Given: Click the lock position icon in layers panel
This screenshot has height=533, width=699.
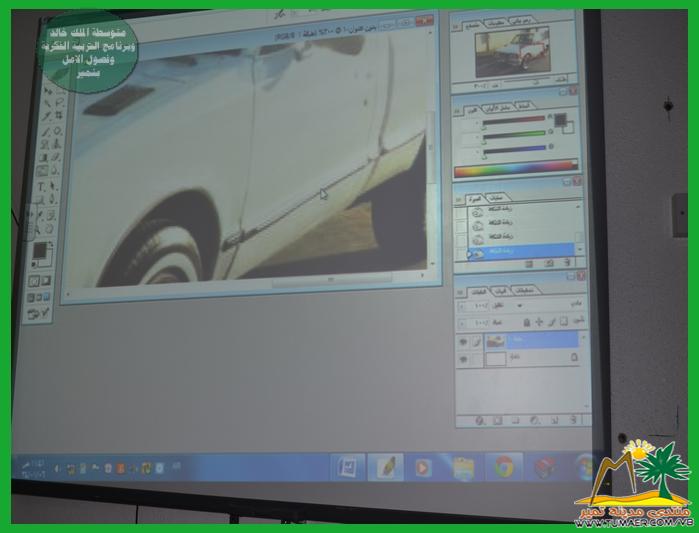Looking at the screenshot, I should coord(539,322).
